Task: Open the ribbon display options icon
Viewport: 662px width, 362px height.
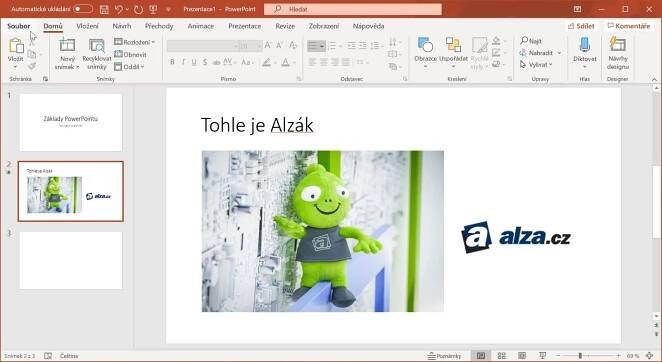Action: [578, 9]
